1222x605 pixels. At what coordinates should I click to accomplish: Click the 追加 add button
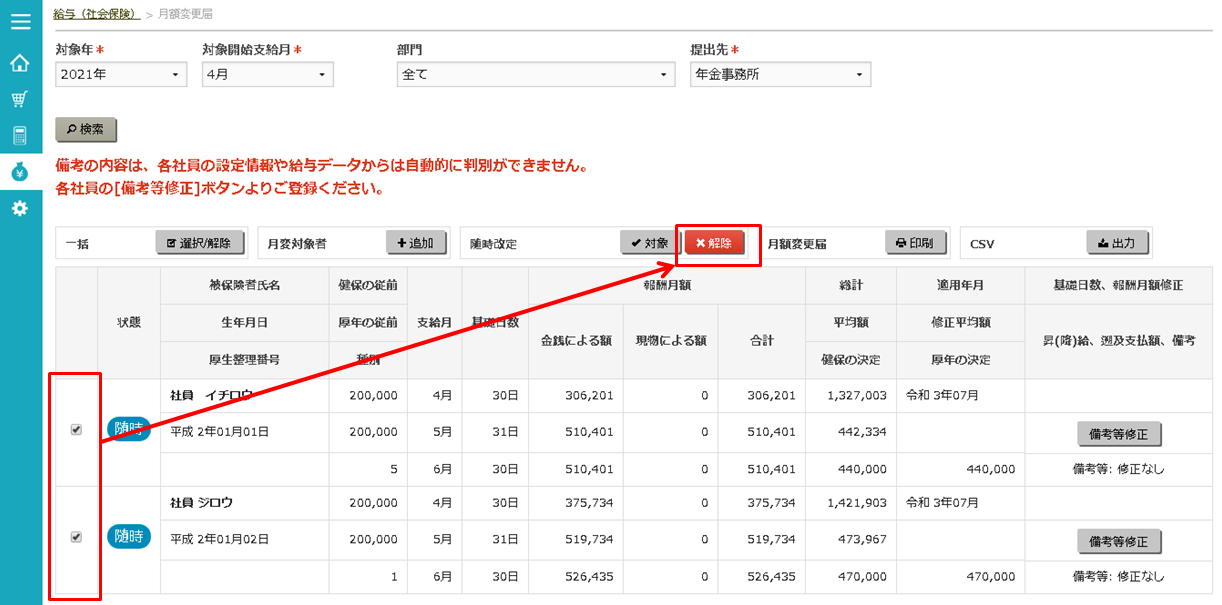415,243
